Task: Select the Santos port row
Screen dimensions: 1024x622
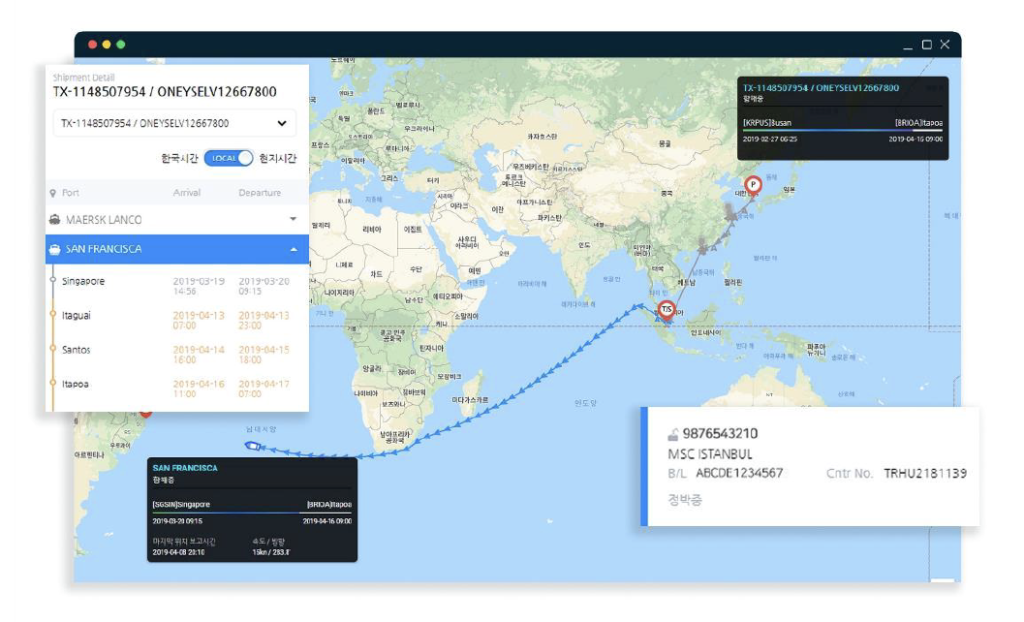Action: point(177,354)
